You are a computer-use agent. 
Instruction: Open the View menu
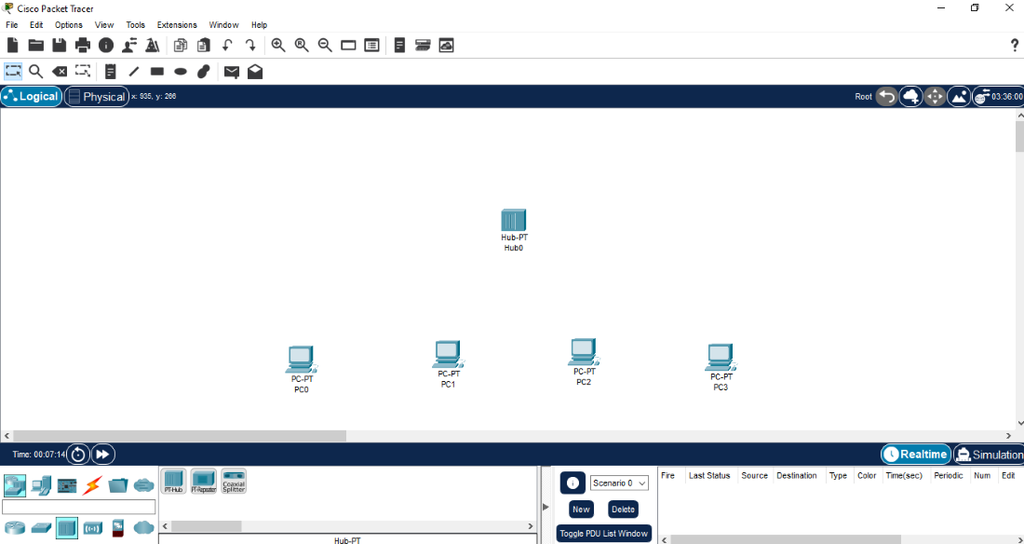[104, 25]
